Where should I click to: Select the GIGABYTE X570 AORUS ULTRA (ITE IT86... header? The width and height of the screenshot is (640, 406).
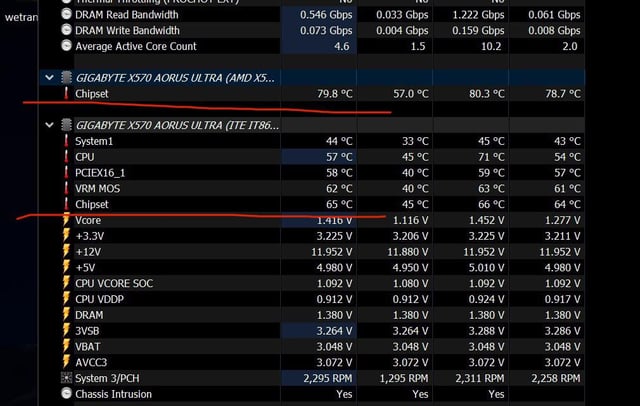(178, 125)
